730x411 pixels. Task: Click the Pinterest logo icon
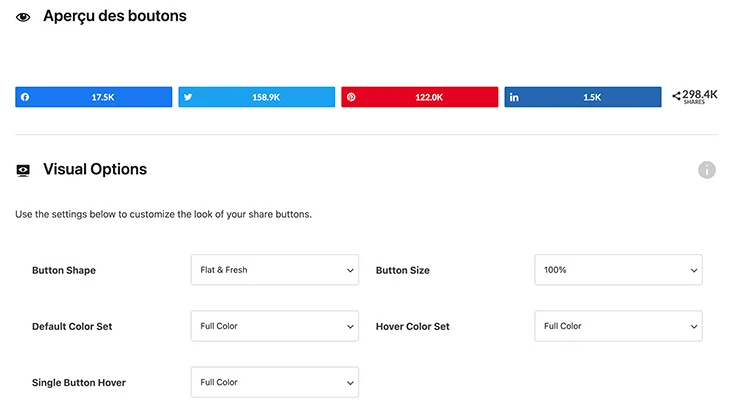[351, 97]
